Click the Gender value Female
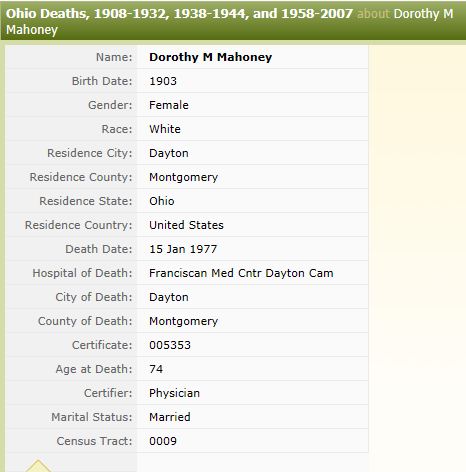Screen dimensions: 466x472 (x=169, y=105)
